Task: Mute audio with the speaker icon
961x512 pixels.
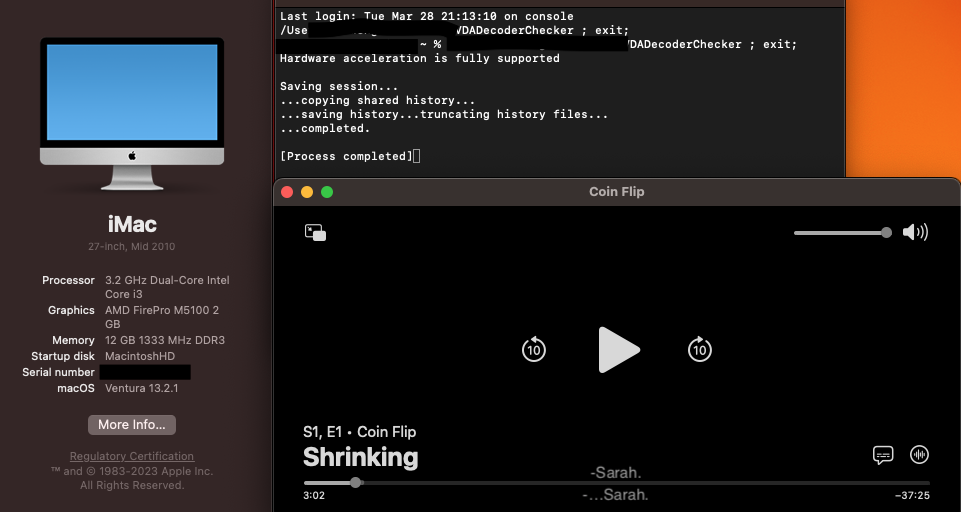Action: tap(915, 232)
